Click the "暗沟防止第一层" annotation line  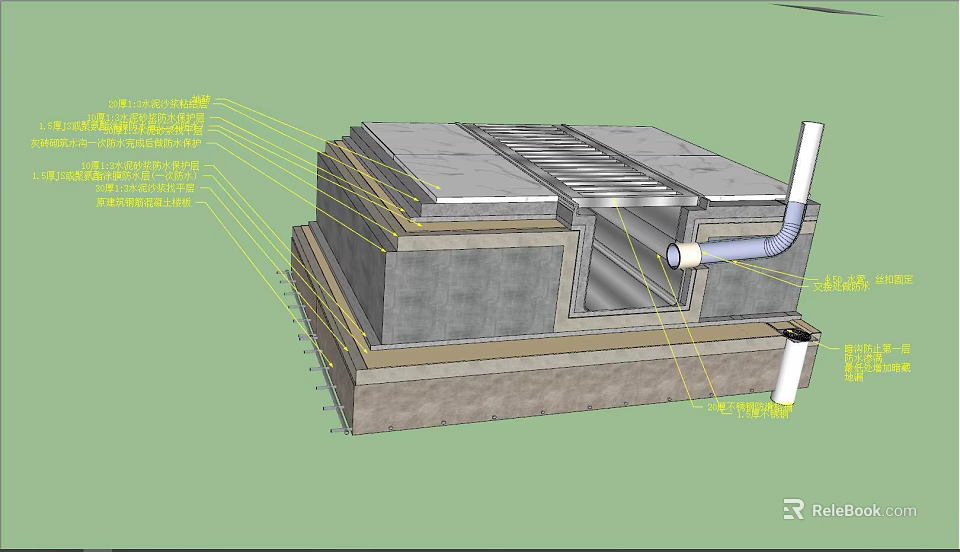(877, 349)
